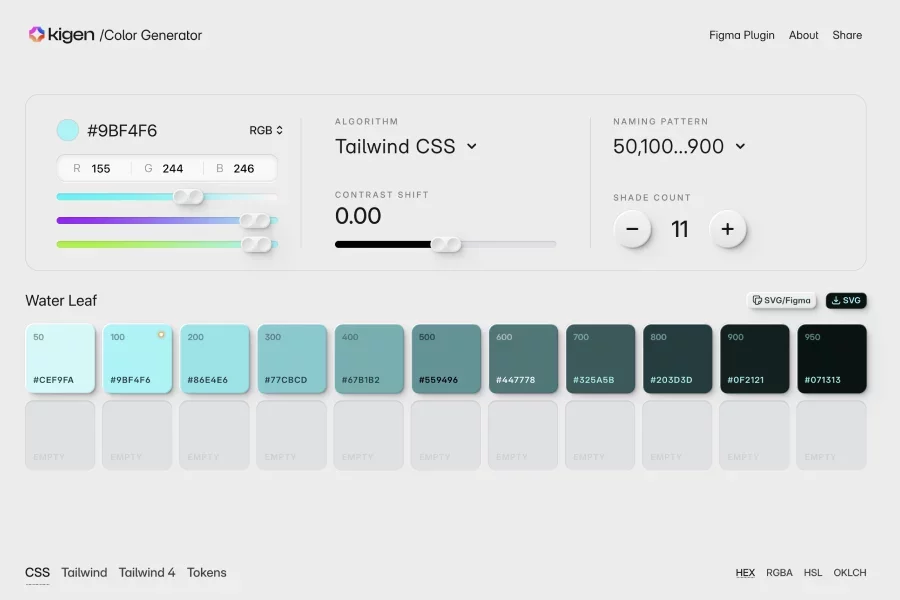Click the Kigen logo icon
900x600 pixels.
[36, 35]
